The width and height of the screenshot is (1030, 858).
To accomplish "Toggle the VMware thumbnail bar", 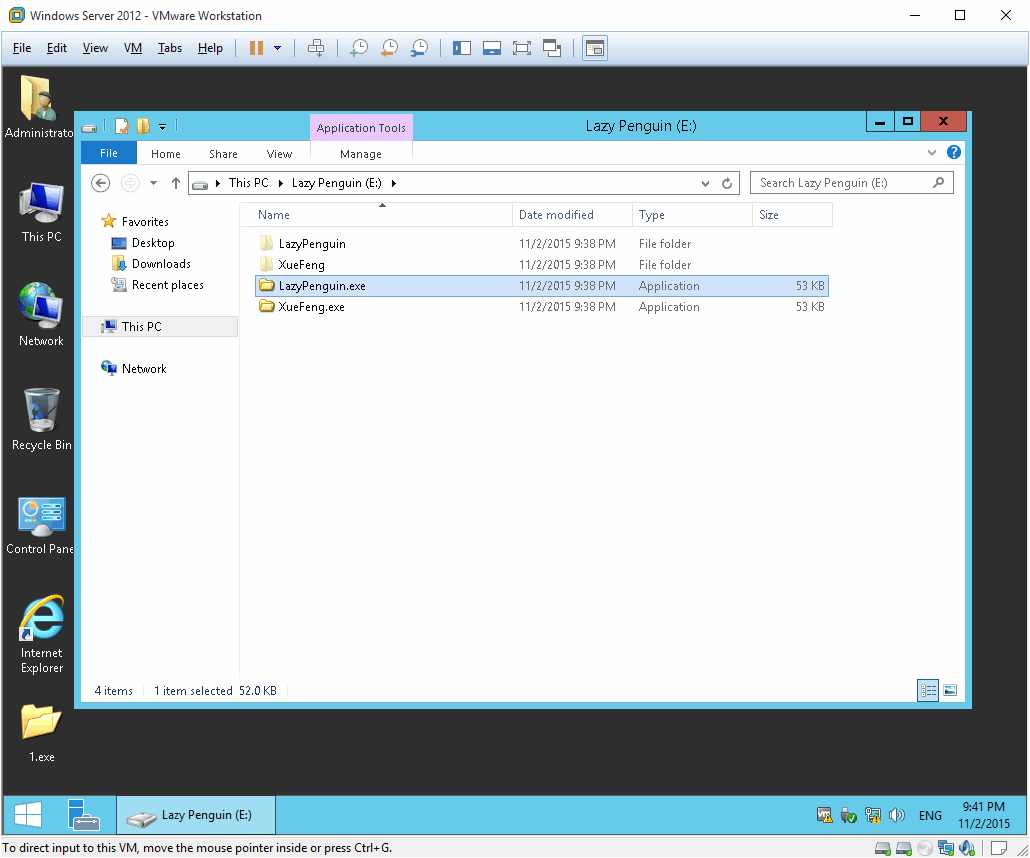I will [492, 48].
